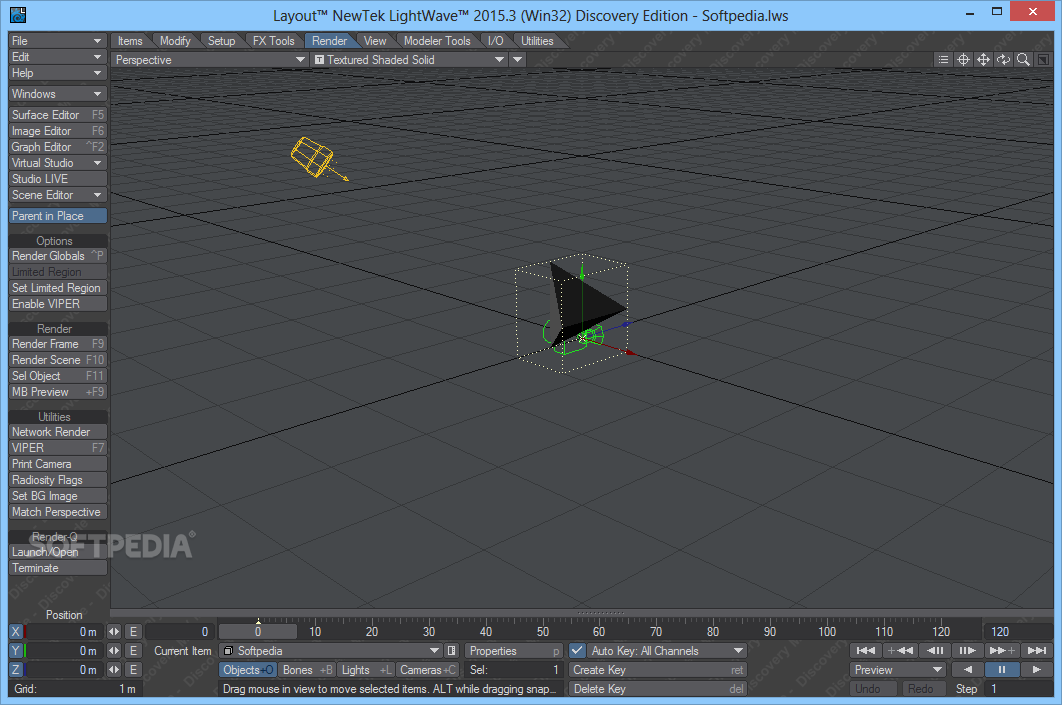Click Z position stepper arrows

[114, 669]
